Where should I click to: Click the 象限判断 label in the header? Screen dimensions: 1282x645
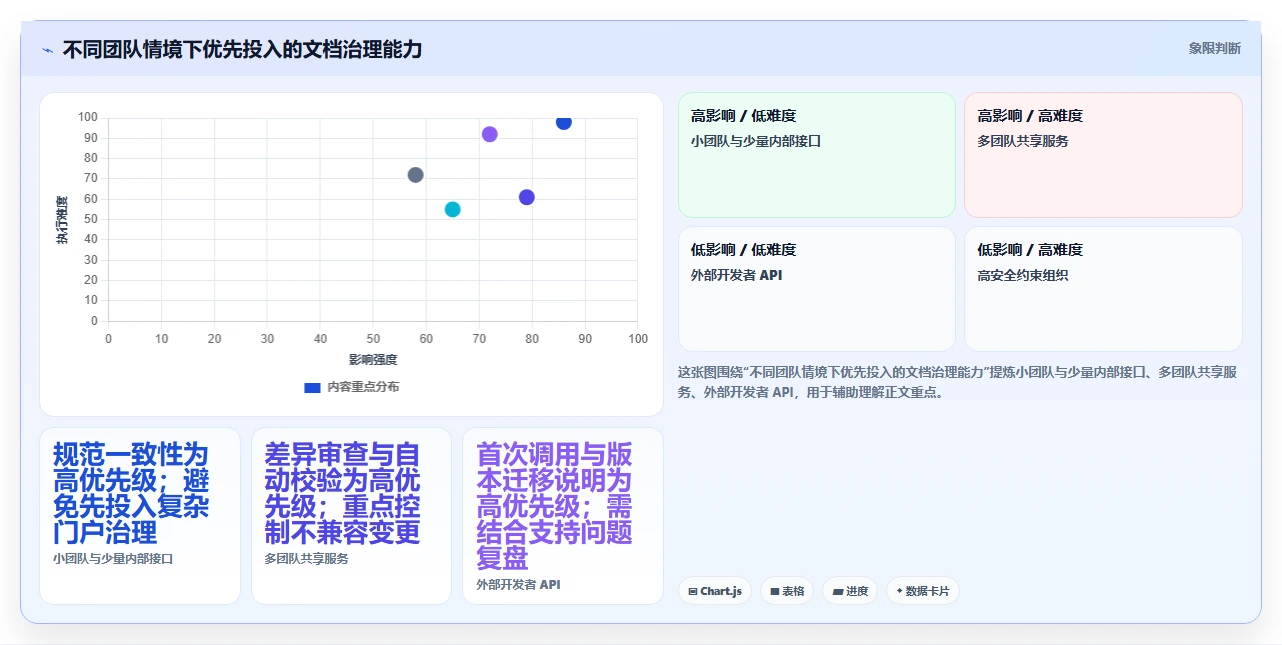click(1215, 48)
